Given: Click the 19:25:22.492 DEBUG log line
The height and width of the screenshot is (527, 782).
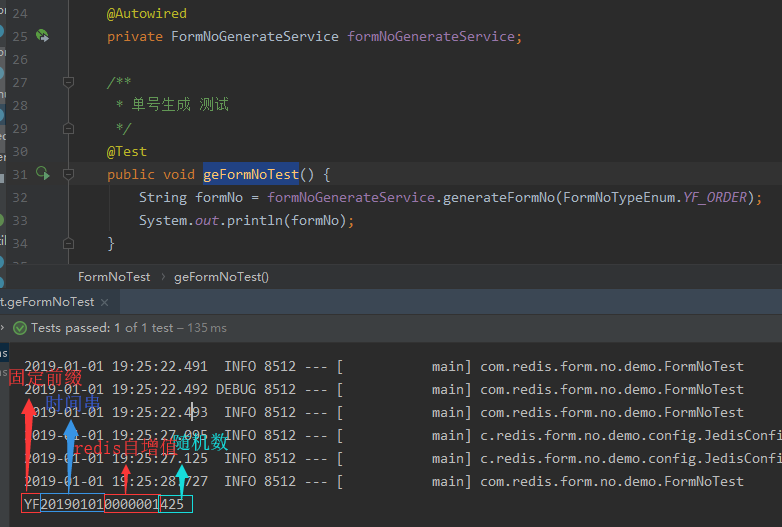Looking at the screenshot, I should [x=384, y=389].
